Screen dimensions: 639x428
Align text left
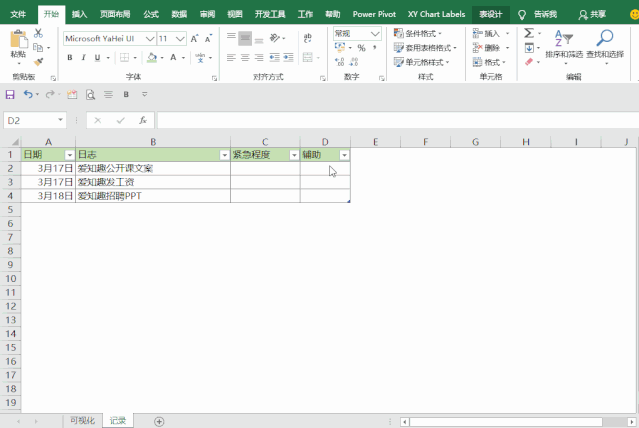(231, 57)
